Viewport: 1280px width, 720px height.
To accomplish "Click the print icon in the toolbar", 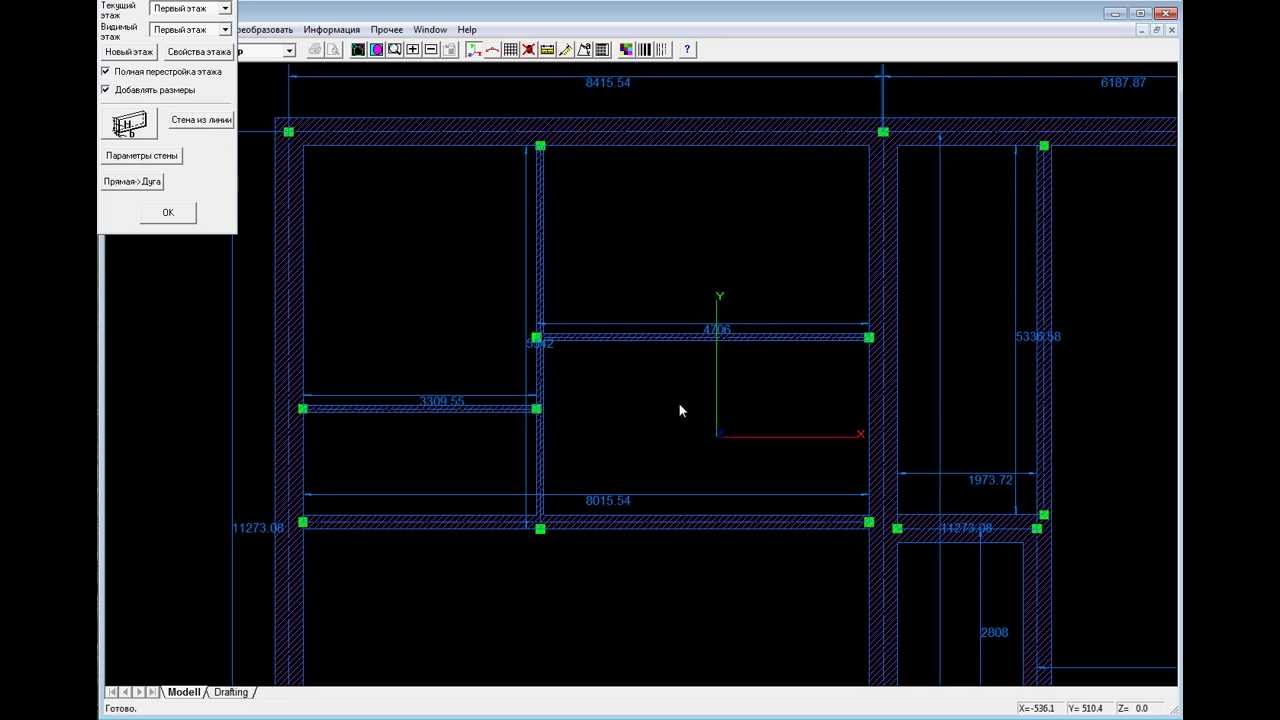I will tap(316, 50).
